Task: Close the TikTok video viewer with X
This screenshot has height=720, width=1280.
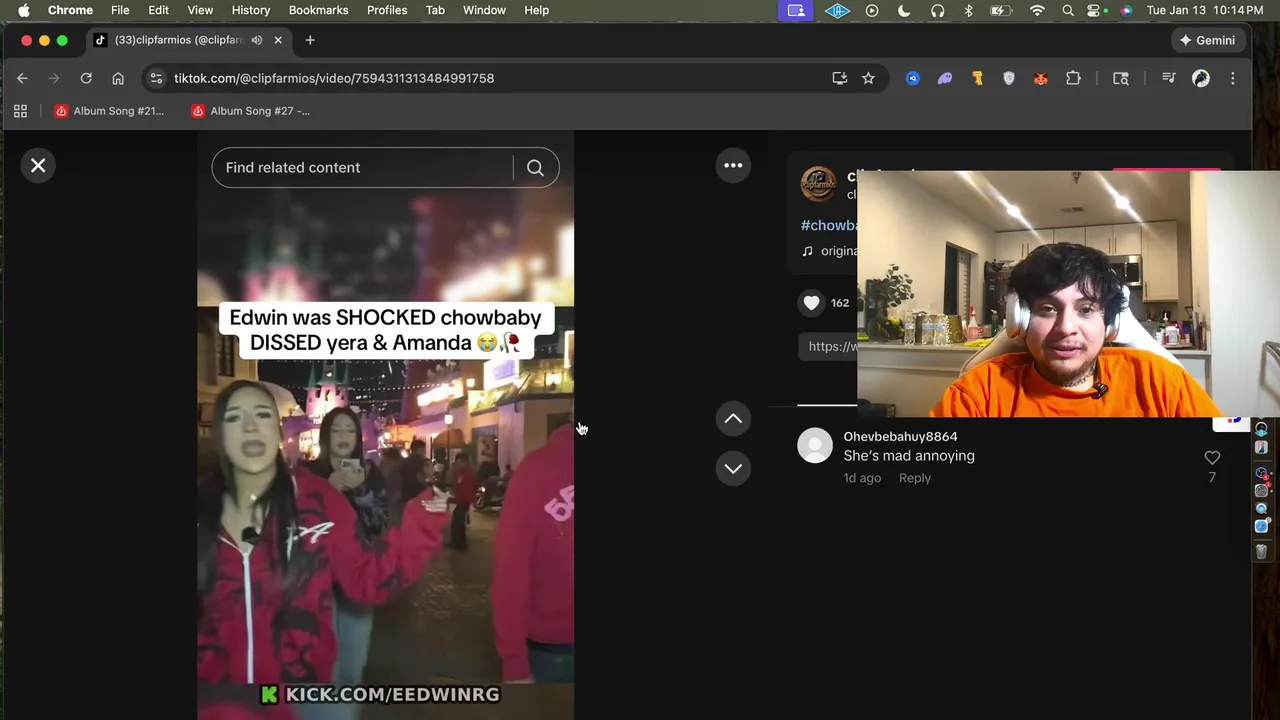Action: pyautogui.click(x=38, y=166)
